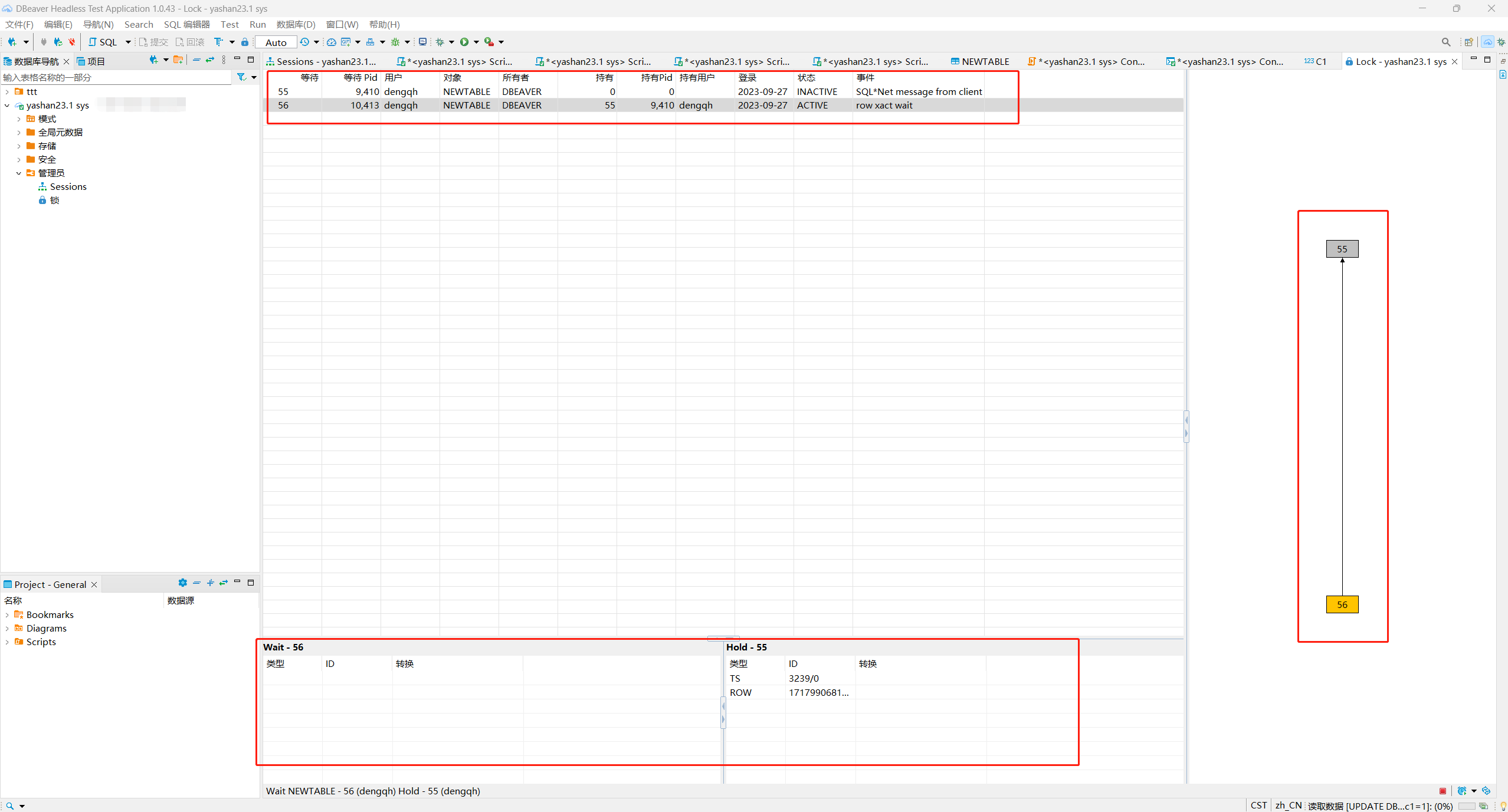
Task: Switch to the Debug perspective bug icon
Action: pos(1502,42)
